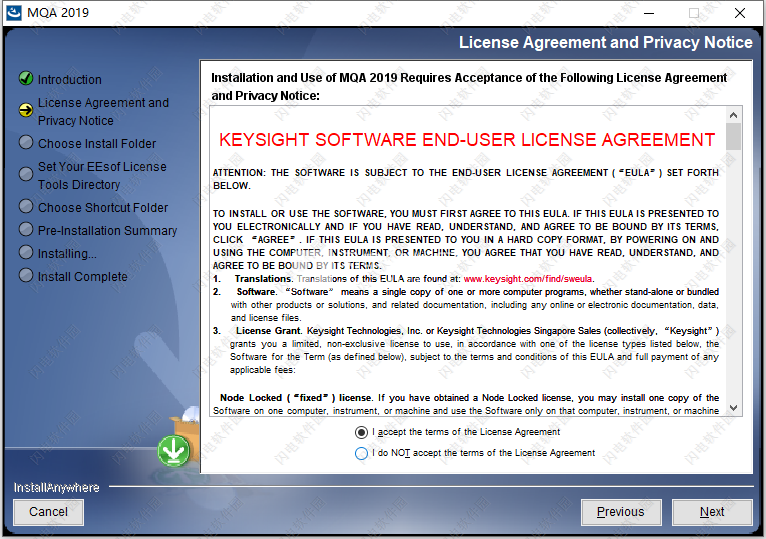Select 'Set Your EEsof License Tools Directory' step

click(103, 176)
